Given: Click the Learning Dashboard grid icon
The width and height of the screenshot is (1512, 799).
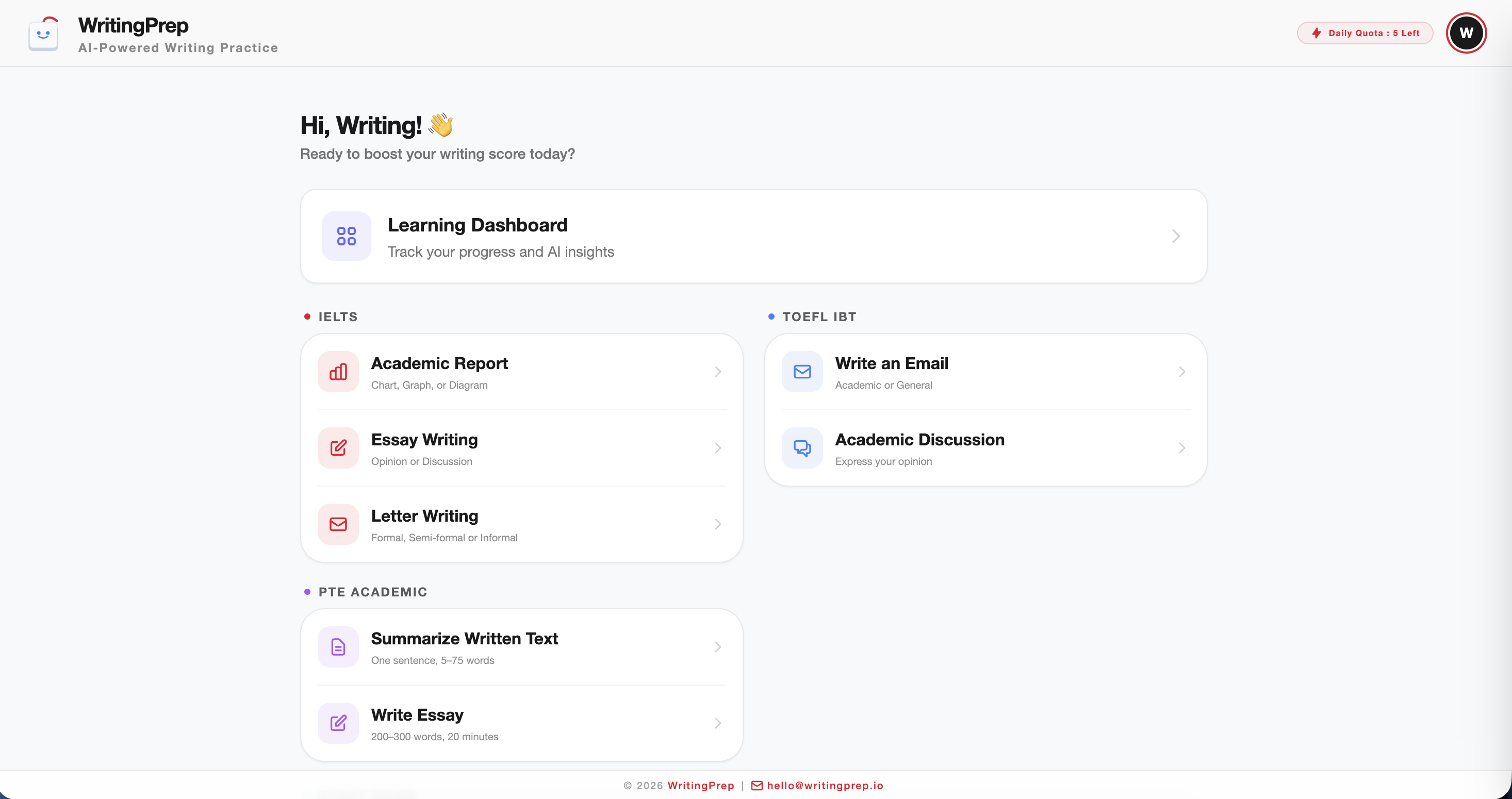Looking at the screenshot, I should click(347, 236).
